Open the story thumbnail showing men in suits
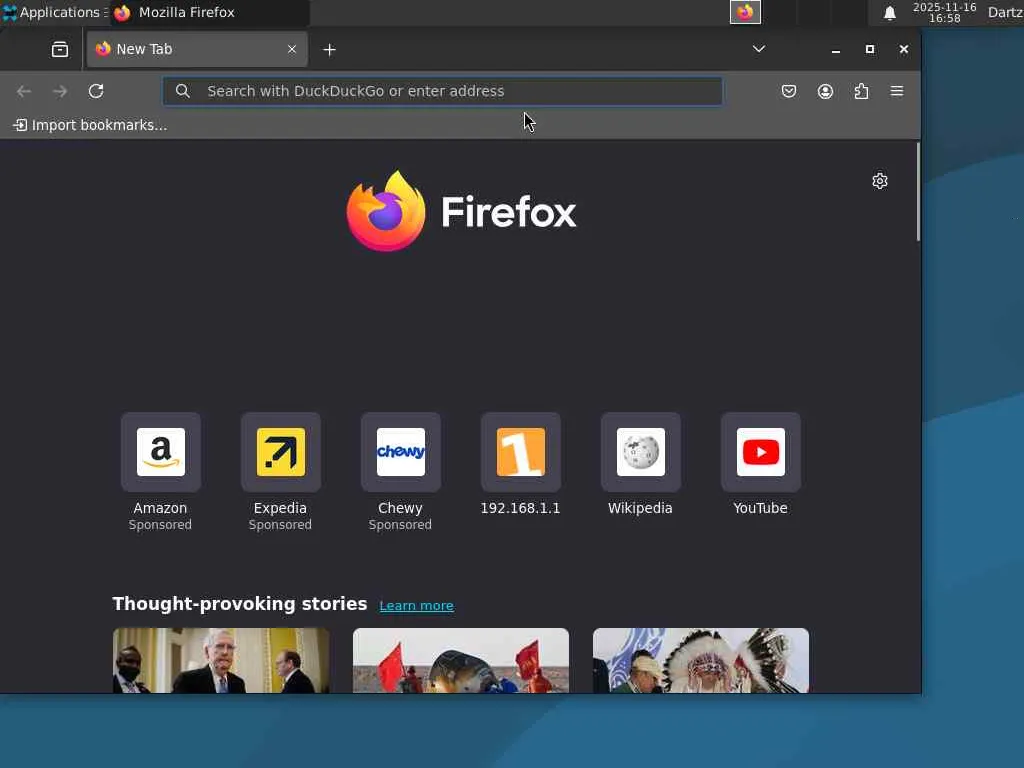 click(221, 660)
